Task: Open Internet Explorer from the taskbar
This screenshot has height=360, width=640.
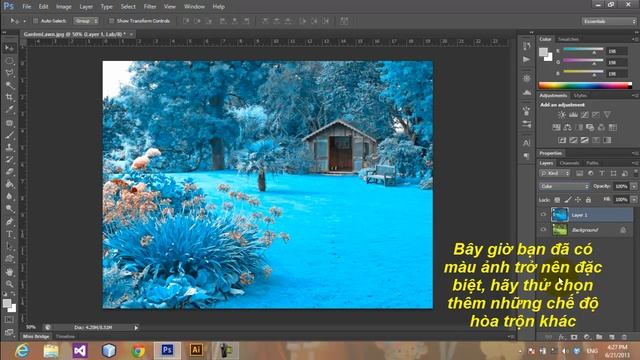Action: click(22, 351)
